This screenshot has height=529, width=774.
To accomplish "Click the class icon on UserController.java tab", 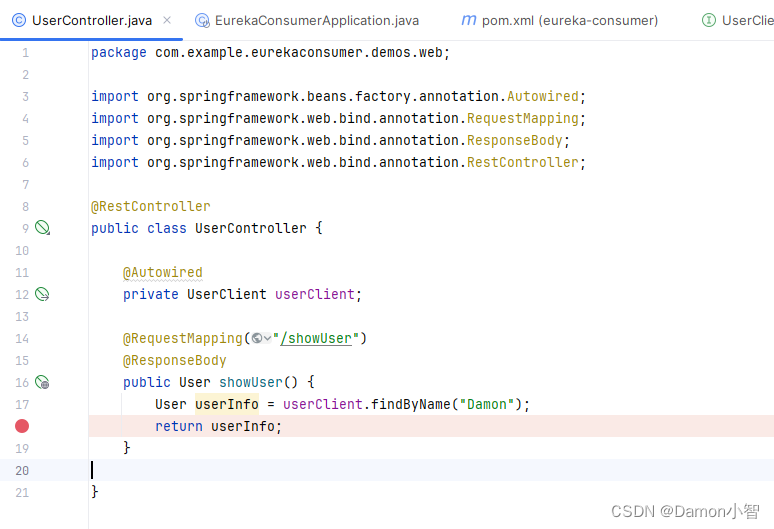I will (19, 20).
